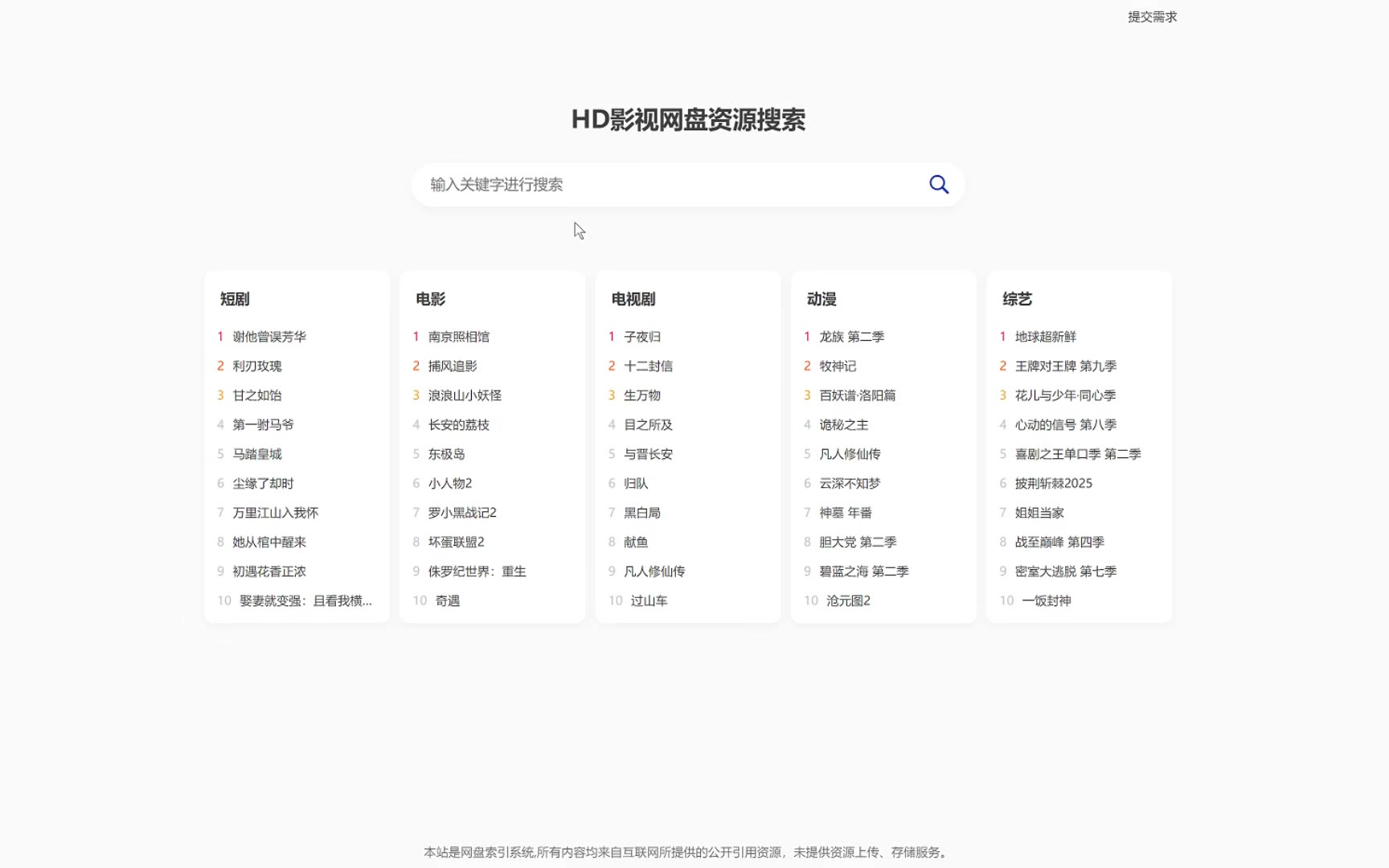Open variety show 王牌对王牌 第九季
Viewport: 1389px width, 868px height.
[x=1066, y=366]
